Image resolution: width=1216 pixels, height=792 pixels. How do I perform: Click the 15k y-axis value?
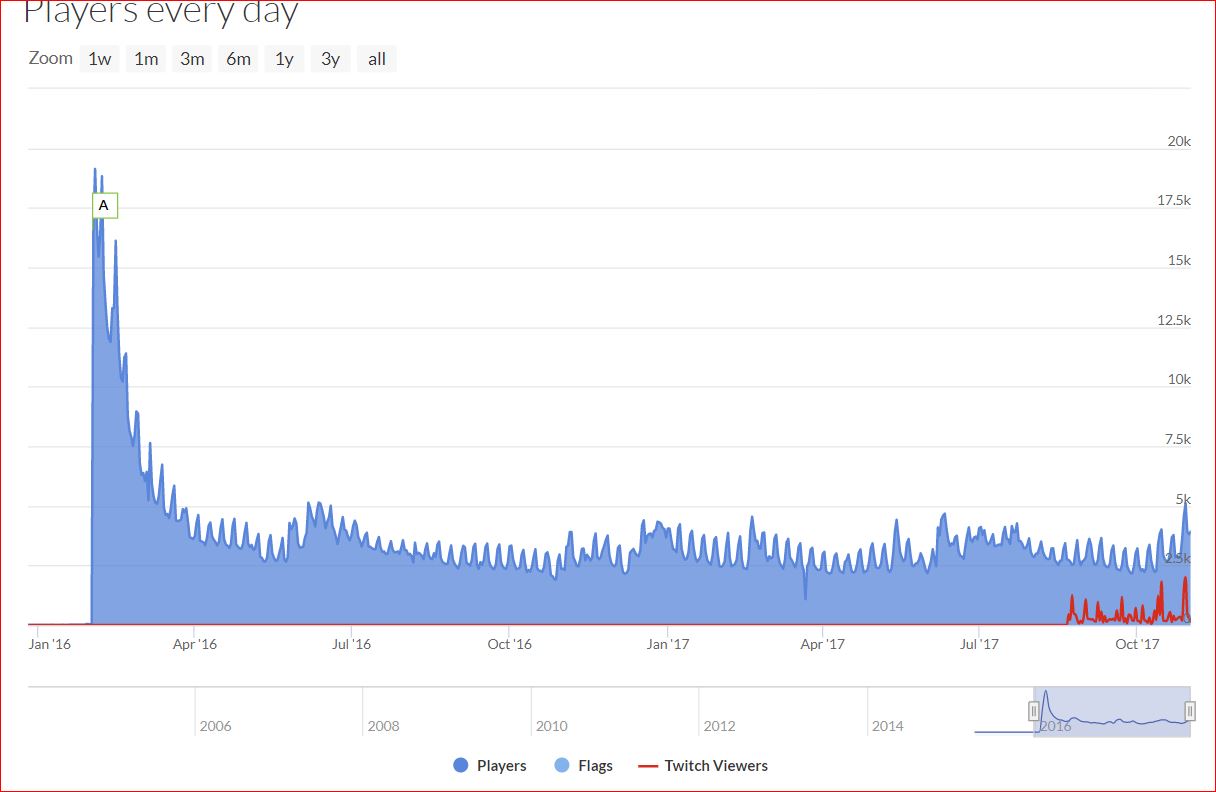point(1179,260)
